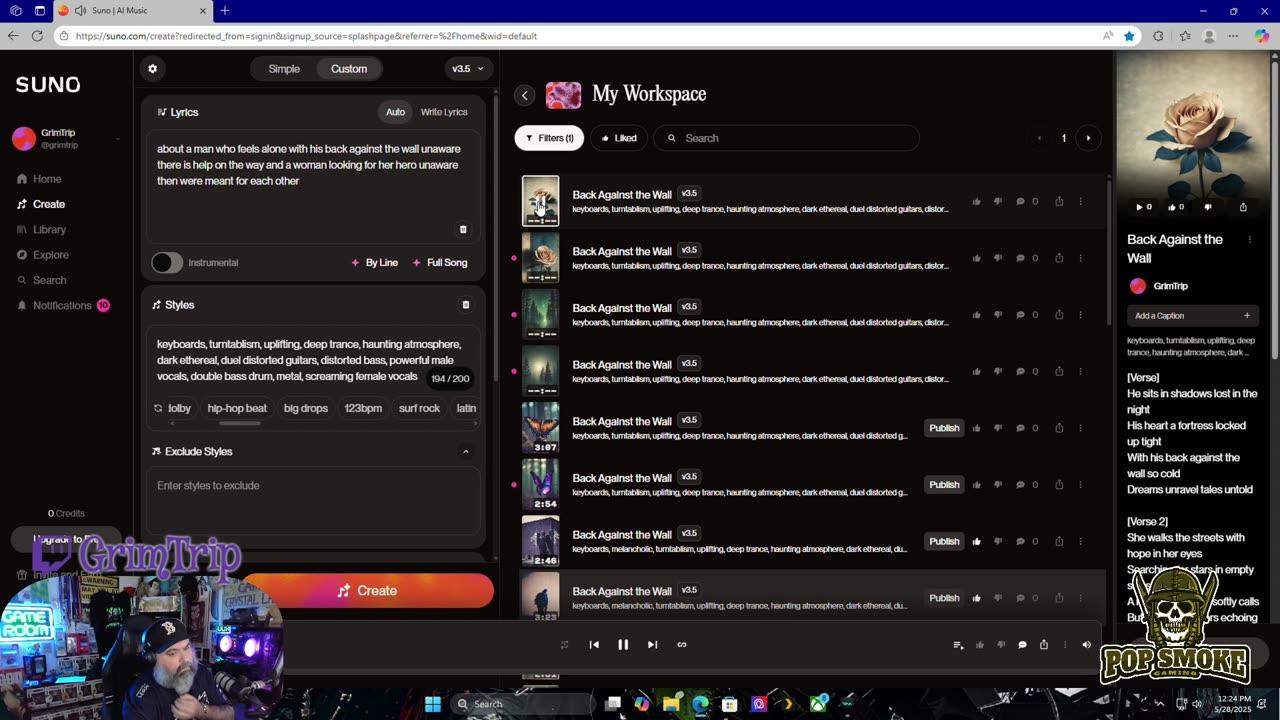The width and height of the screenshot is (1280, 720).
Task: Open the Filters (1) dropdown
Action: point(549,138)
